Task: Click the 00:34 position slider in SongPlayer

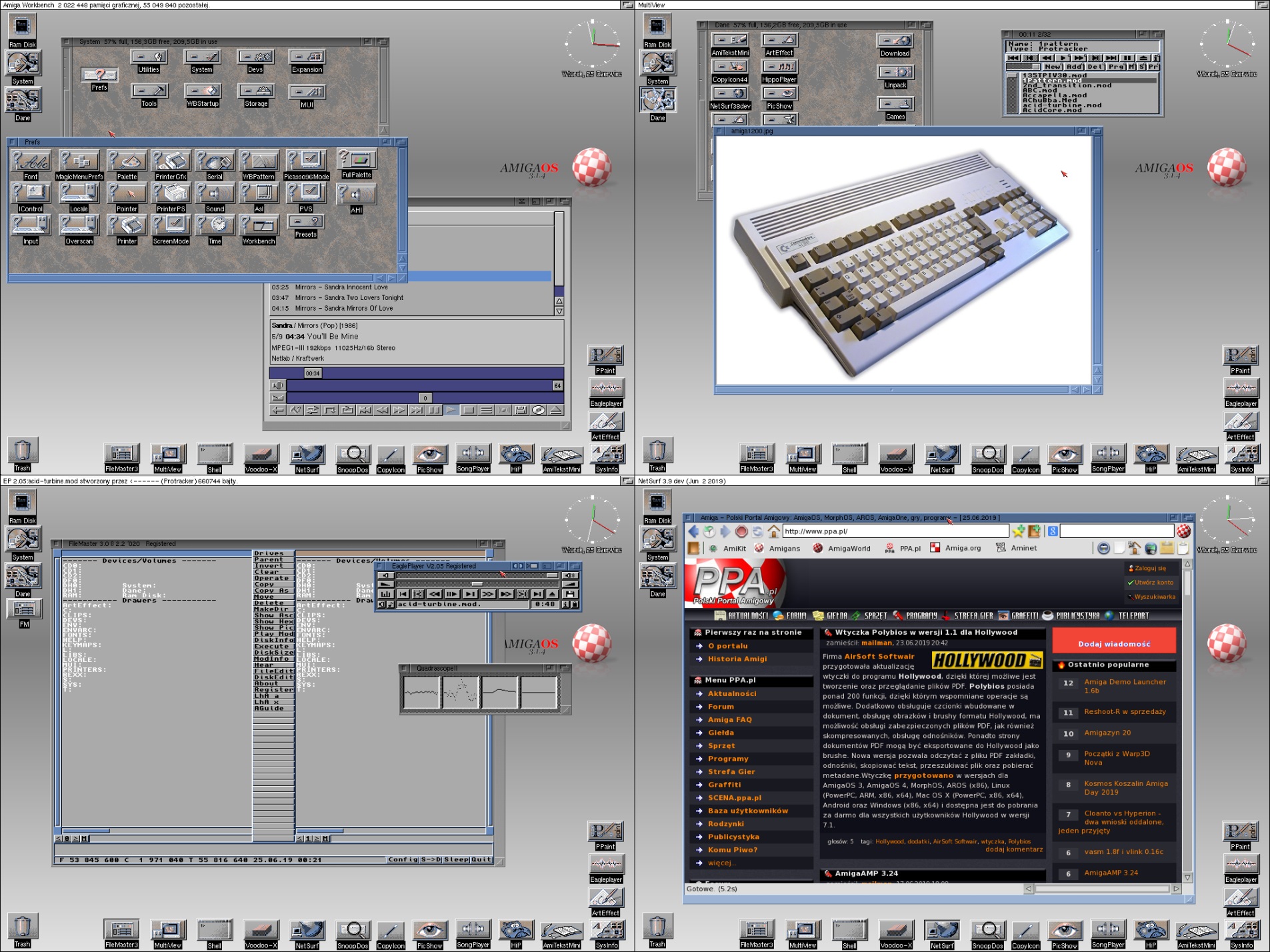Action: [313, 373]
